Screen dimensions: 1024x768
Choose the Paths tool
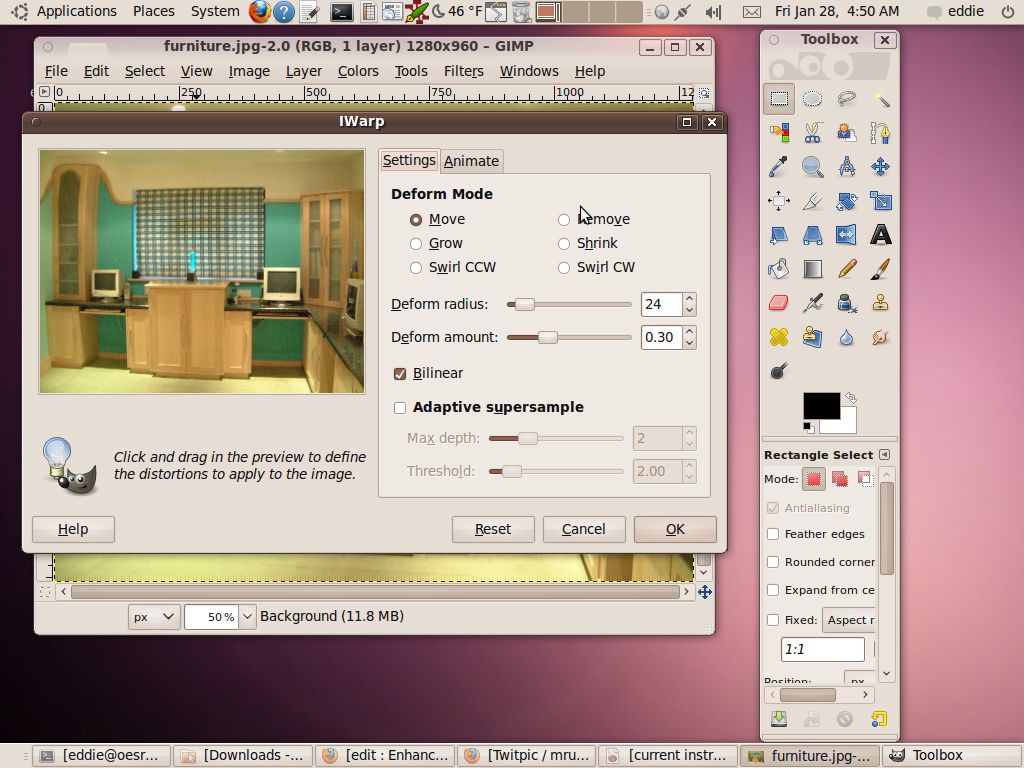[x=880, y=133]
